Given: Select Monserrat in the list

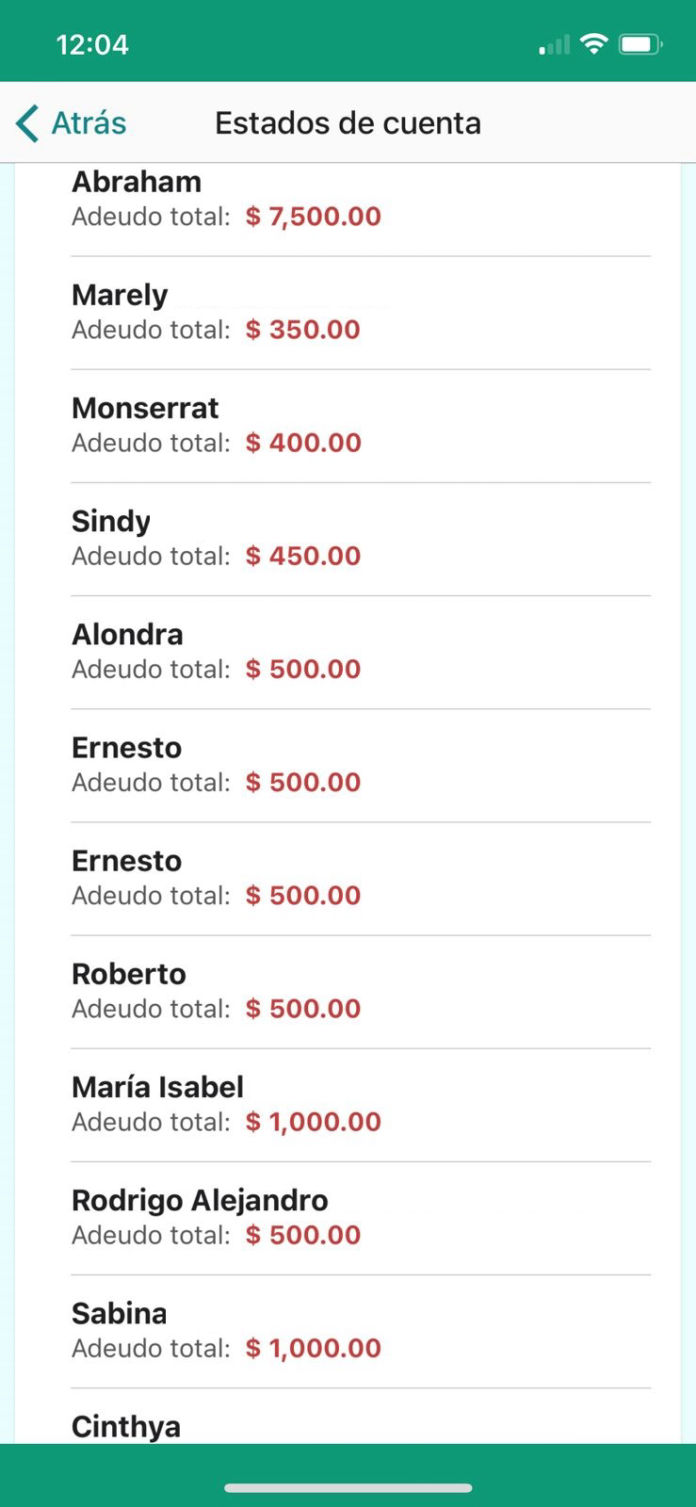Looking at the screenshot, I should point(145,408).
